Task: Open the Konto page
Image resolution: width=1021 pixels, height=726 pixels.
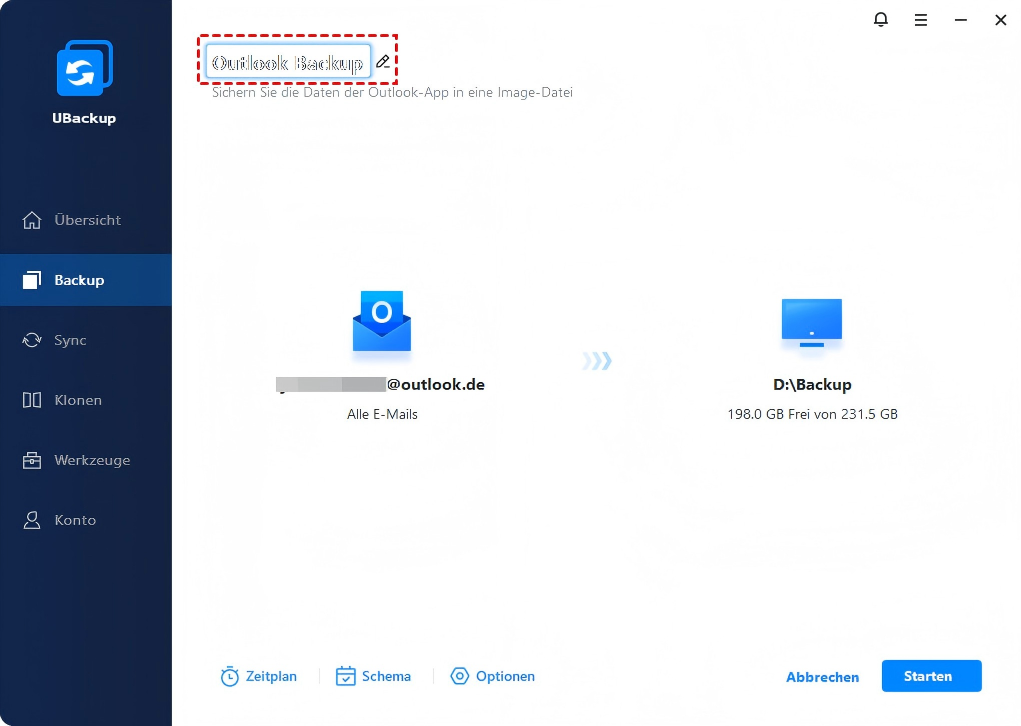Action: point(75,520)
